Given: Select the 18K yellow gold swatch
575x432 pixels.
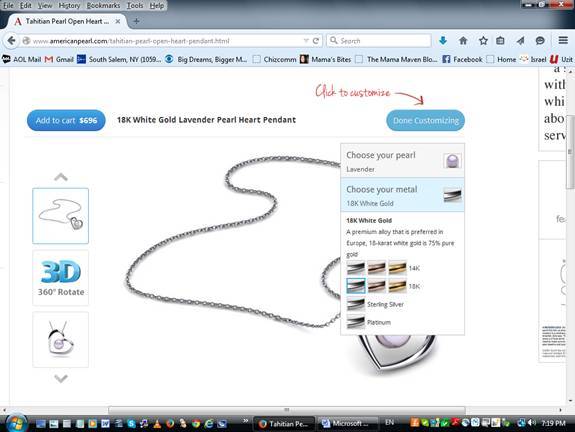Looking at the screenshot, I should pos(398,286).
